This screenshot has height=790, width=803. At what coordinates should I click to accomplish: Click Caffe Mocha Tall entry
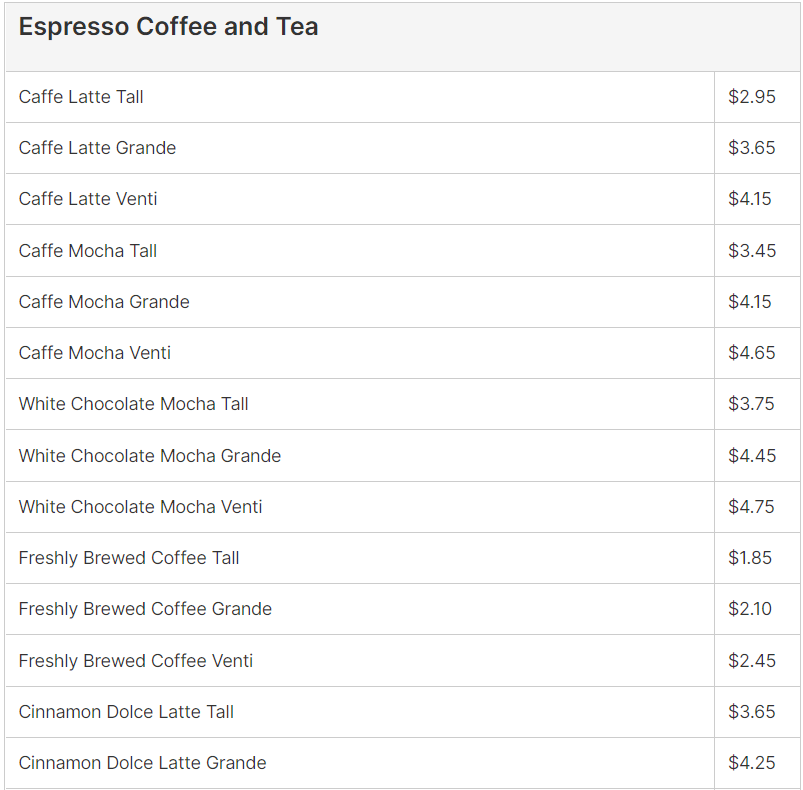point(88,251)
